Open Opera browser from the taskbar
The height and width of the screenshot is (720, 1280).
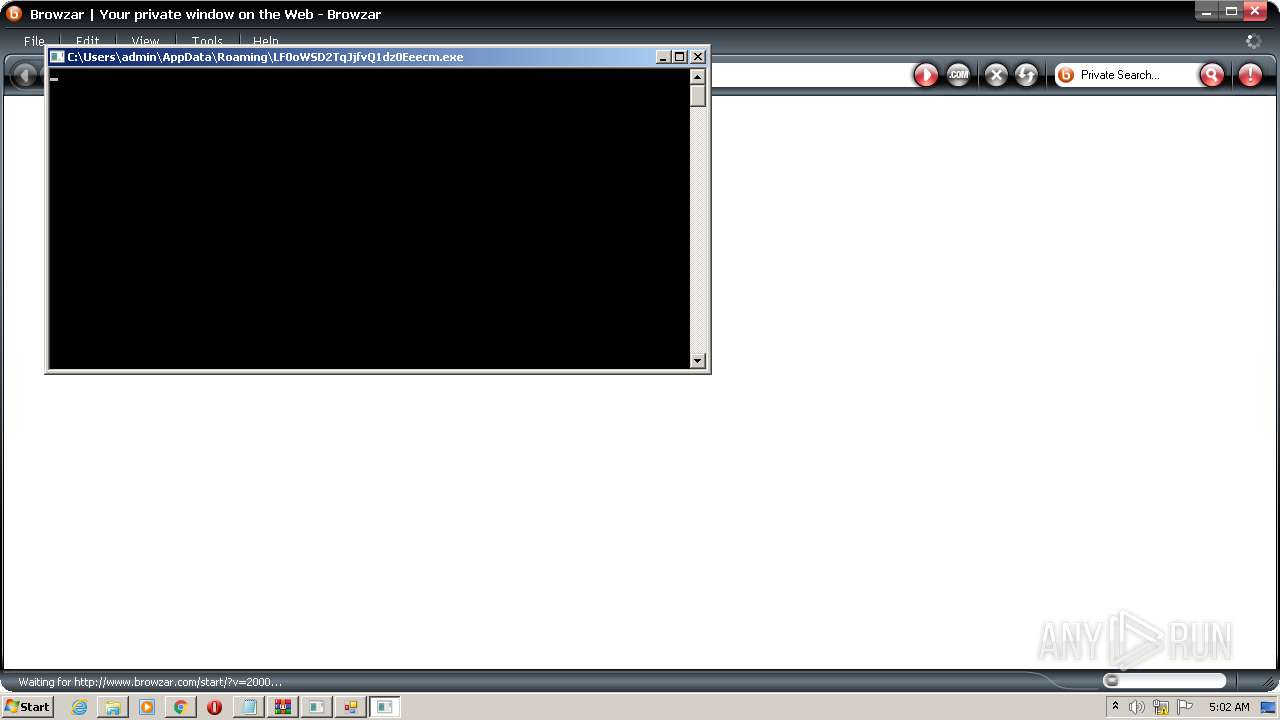214,707
